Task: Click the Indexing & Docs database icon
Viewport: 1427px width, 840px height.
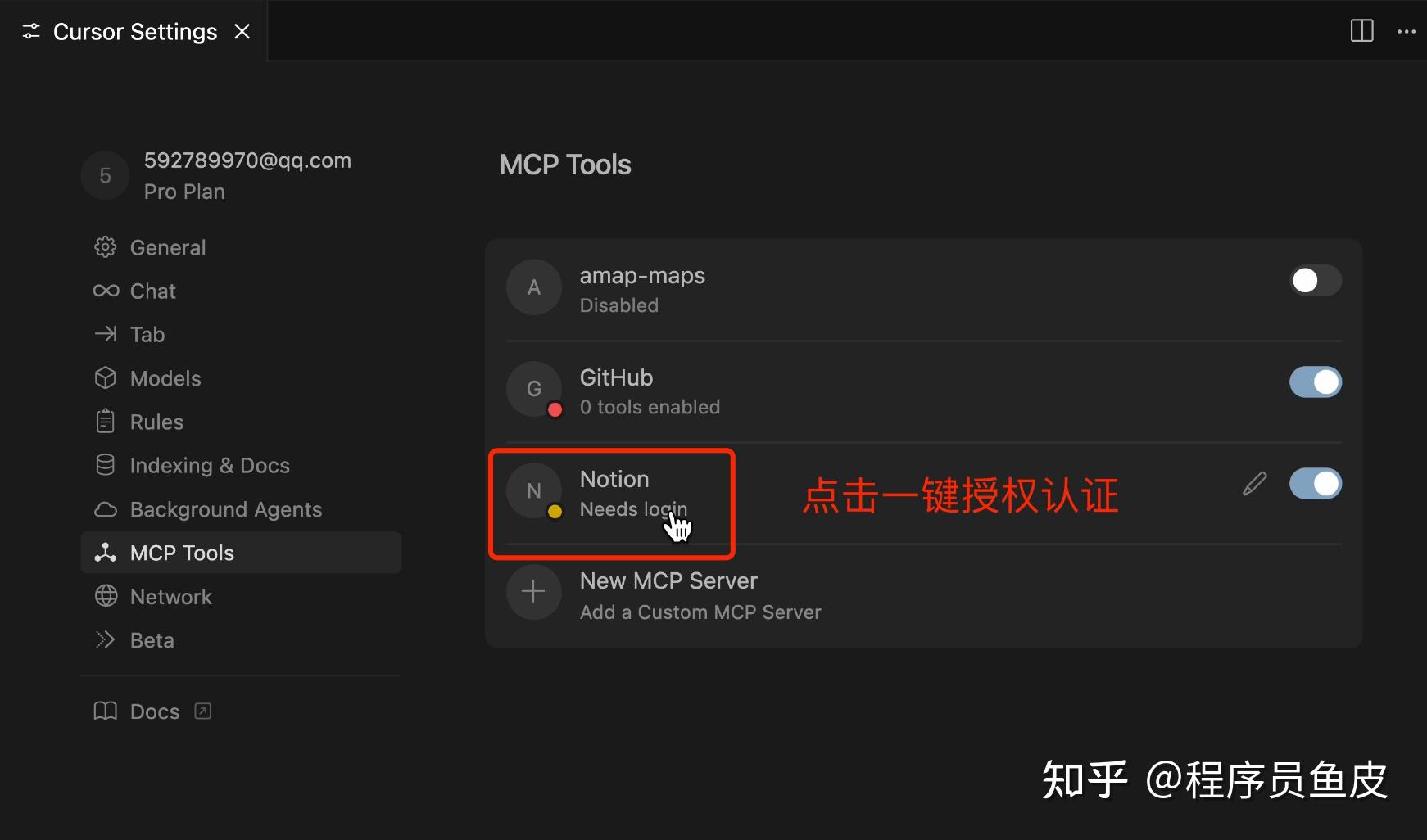Action: [106, 465]
